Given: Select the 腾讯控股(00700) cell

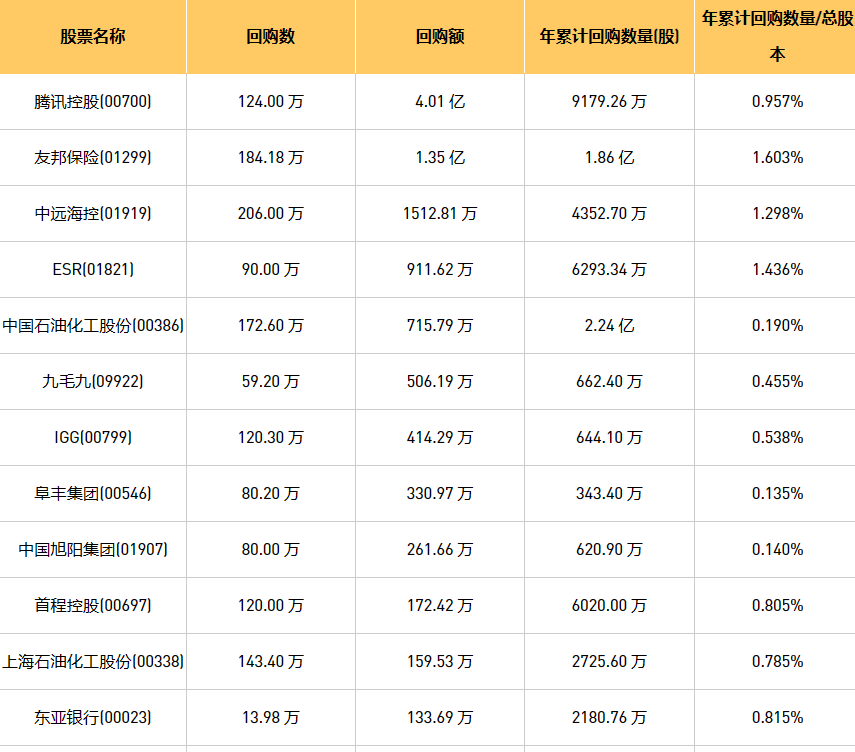Looking at the screenshot, I should pos(93,101).
